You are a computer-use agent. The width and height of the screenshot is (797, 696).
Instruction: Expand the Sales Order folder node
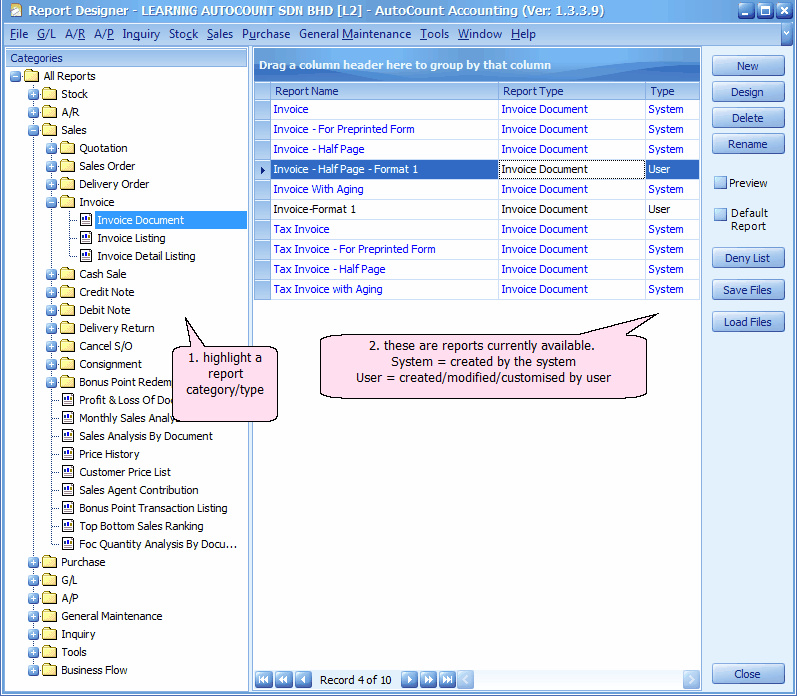pos(51,166)
